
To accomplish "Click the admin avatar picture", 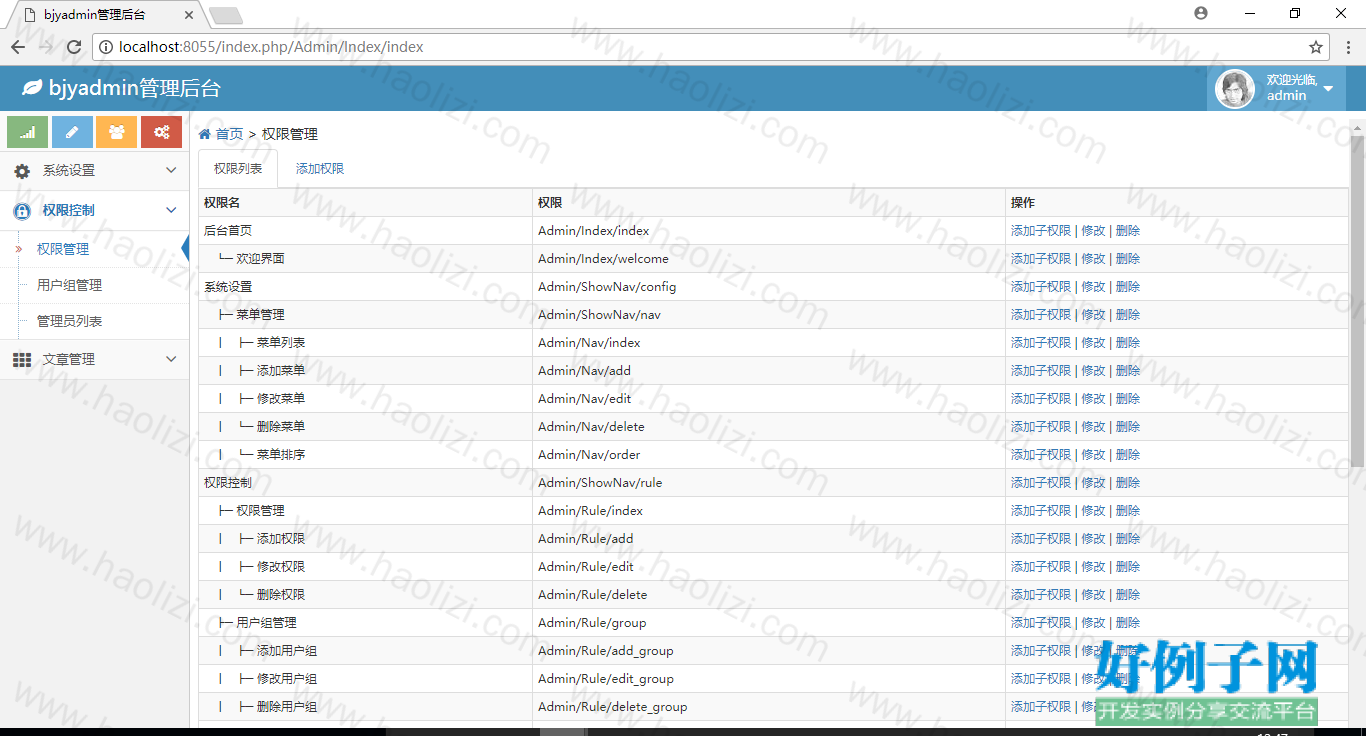I will (1235, 89).
